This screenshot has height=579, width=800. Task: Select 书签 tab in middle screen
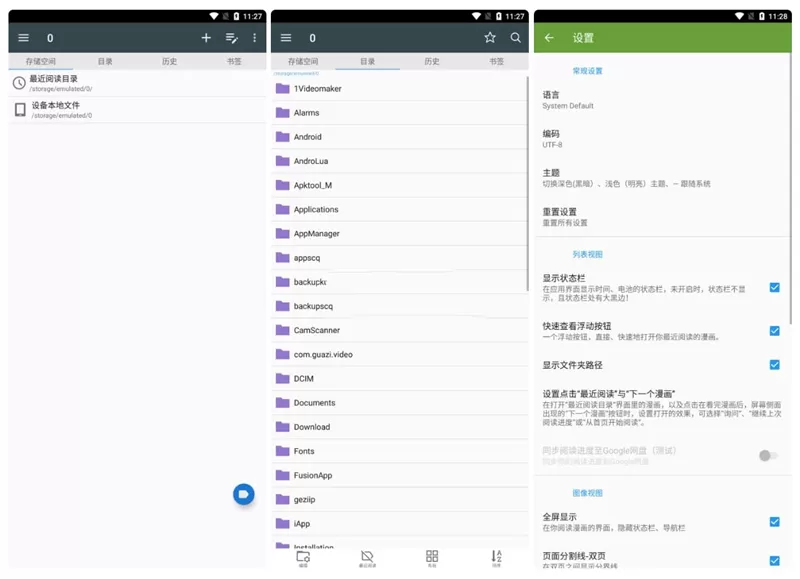[x=496, y=61]
